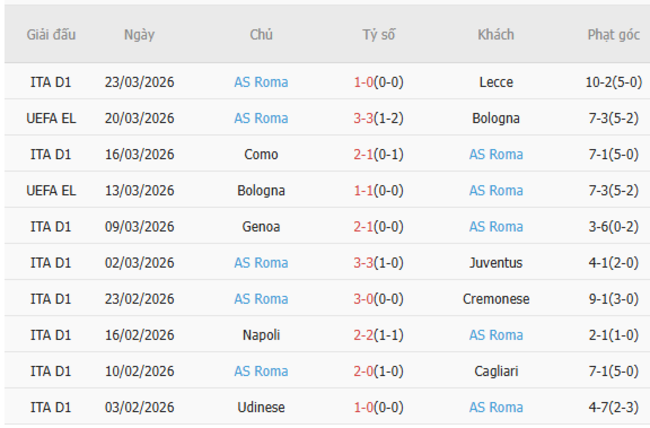Screen dimensions: 650x428
Task: Click Bologna home team on 13/03/2026
Action: [261, 190]
